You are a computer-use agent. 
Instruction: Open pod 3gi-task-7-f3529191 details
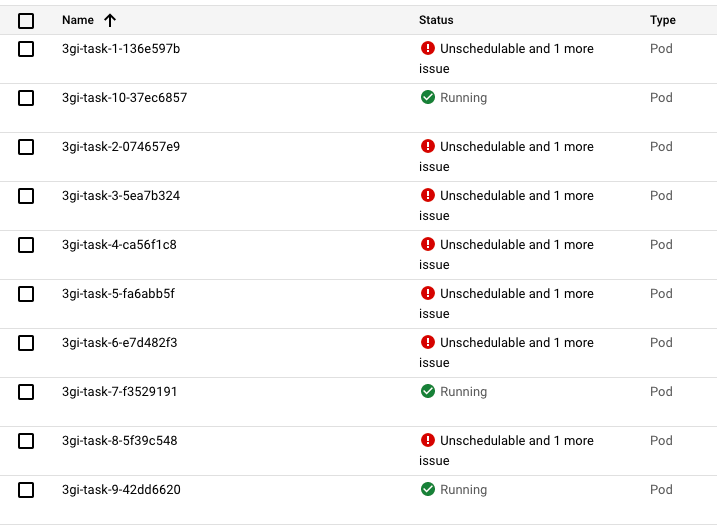[x=119, y=392]
